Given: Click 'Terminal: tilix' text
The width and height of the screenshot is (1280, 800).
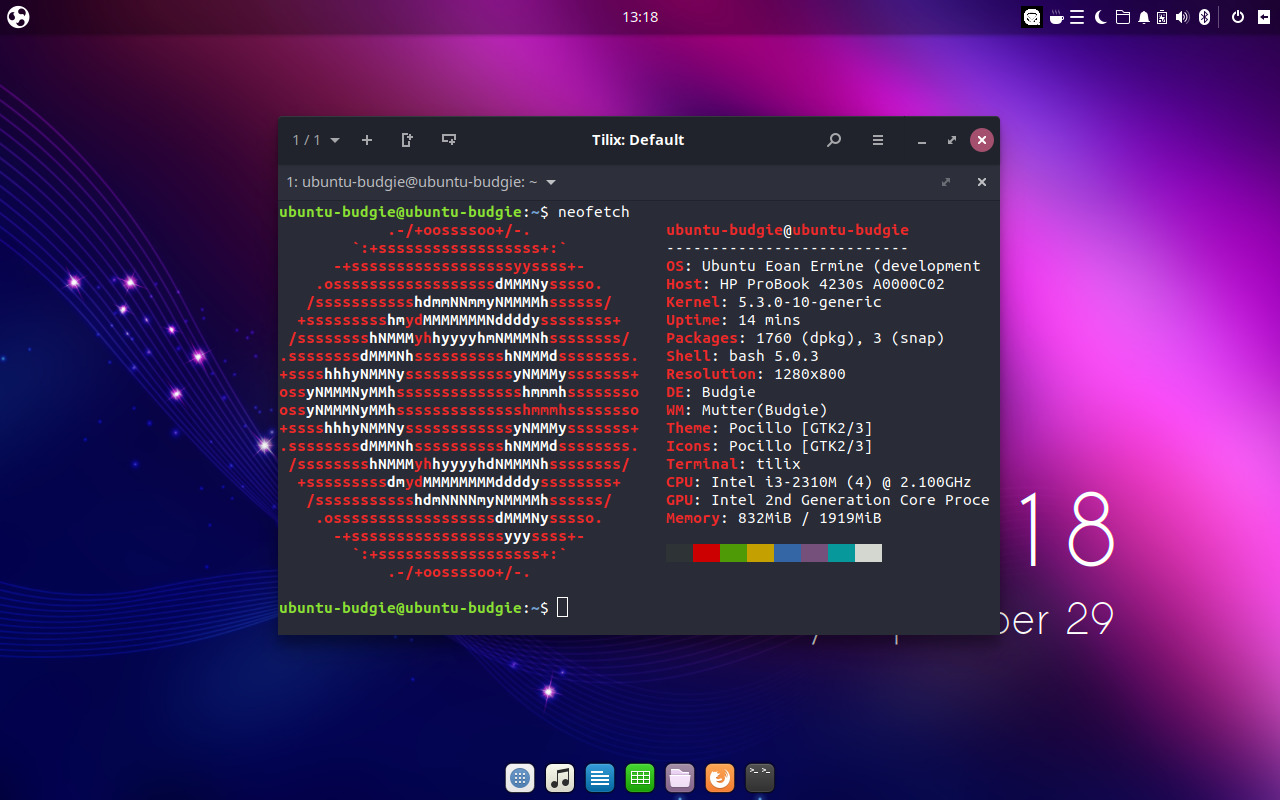Looking at the screenshot, I should [733, 464].
